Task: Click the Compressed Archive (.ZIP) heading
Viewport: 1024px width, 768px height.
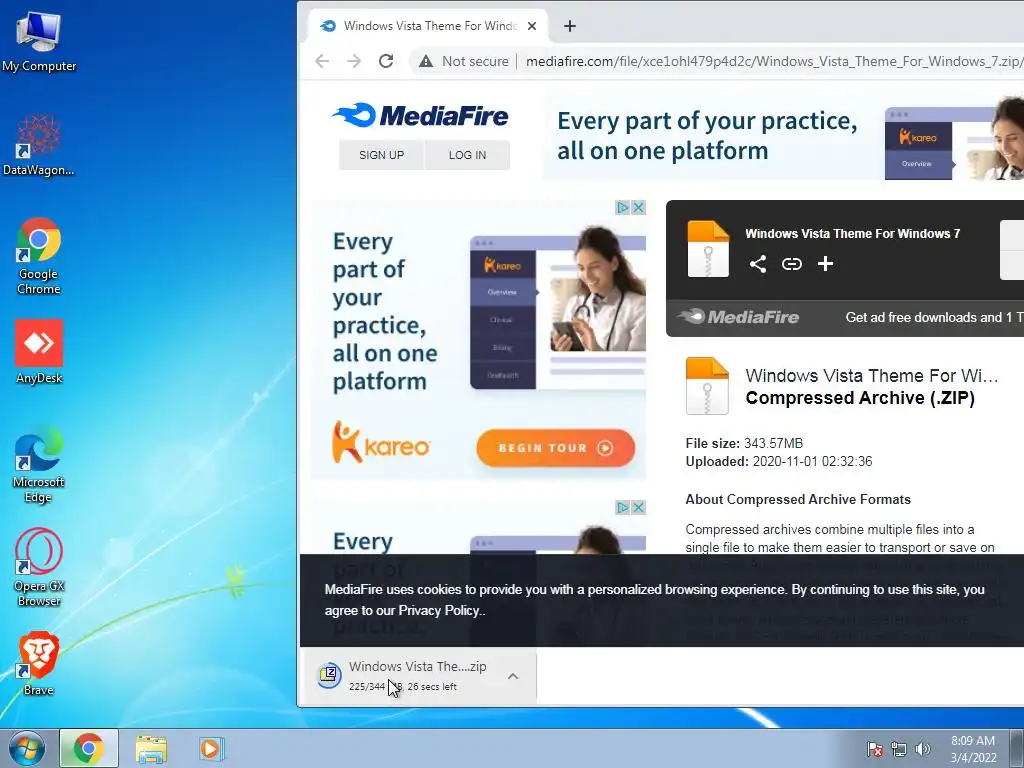Action: point(860,398)
